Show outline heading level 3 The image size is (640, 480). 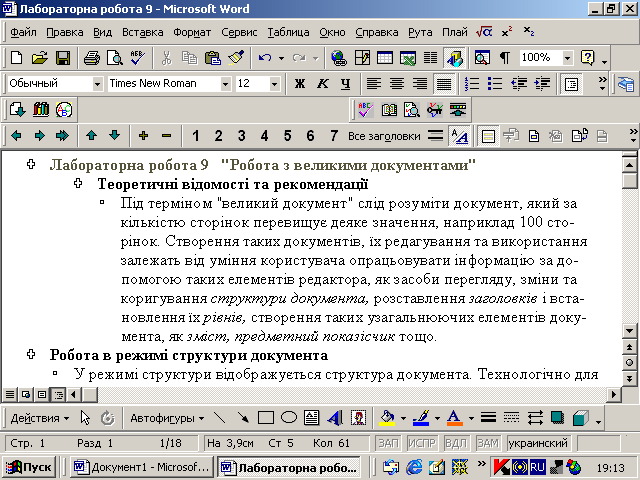241,135
